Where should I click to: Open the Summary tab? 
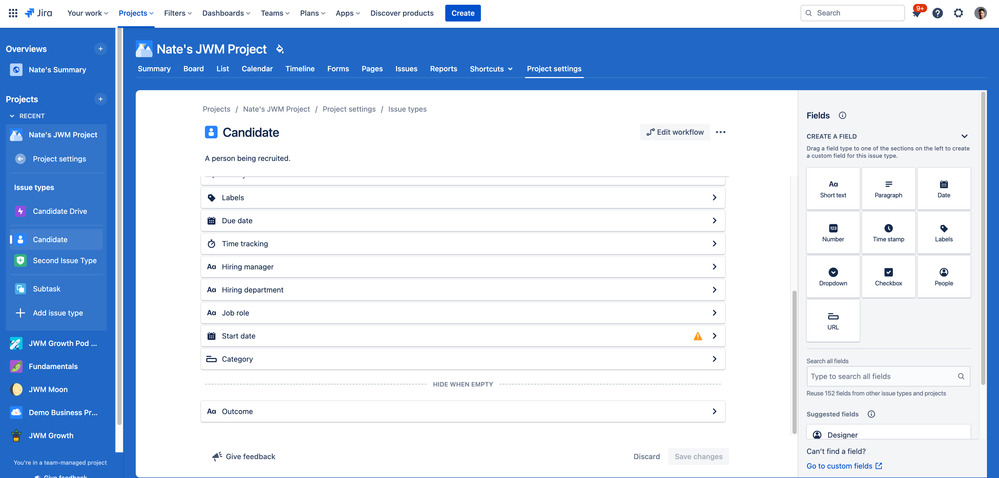[154, 69]
